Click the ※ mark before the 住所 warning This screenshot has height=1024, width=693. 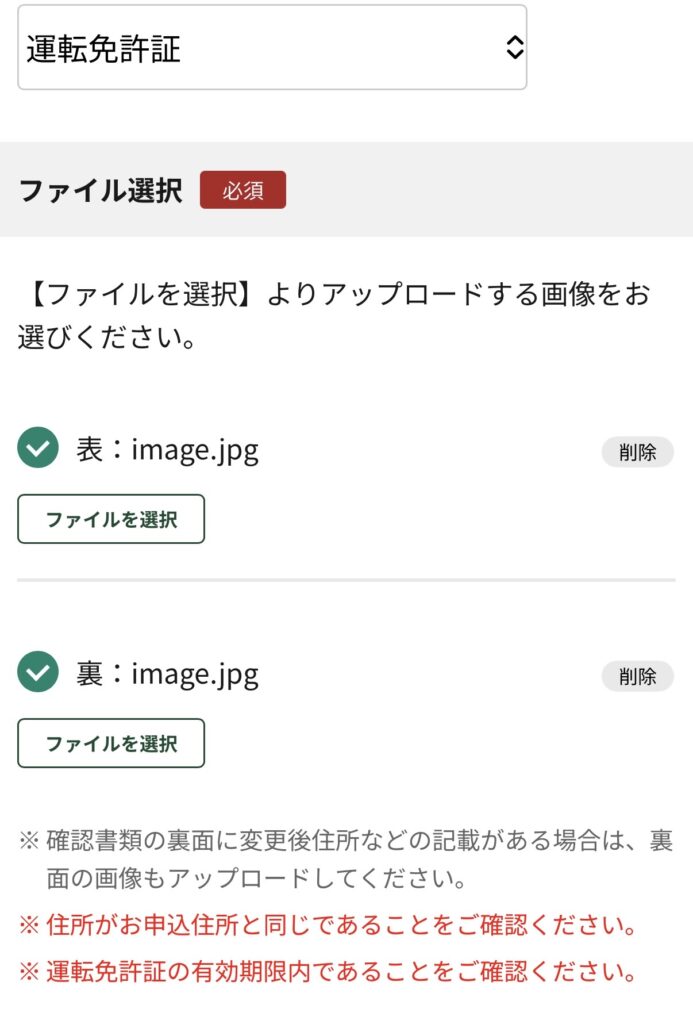click(x=28, y=926)
